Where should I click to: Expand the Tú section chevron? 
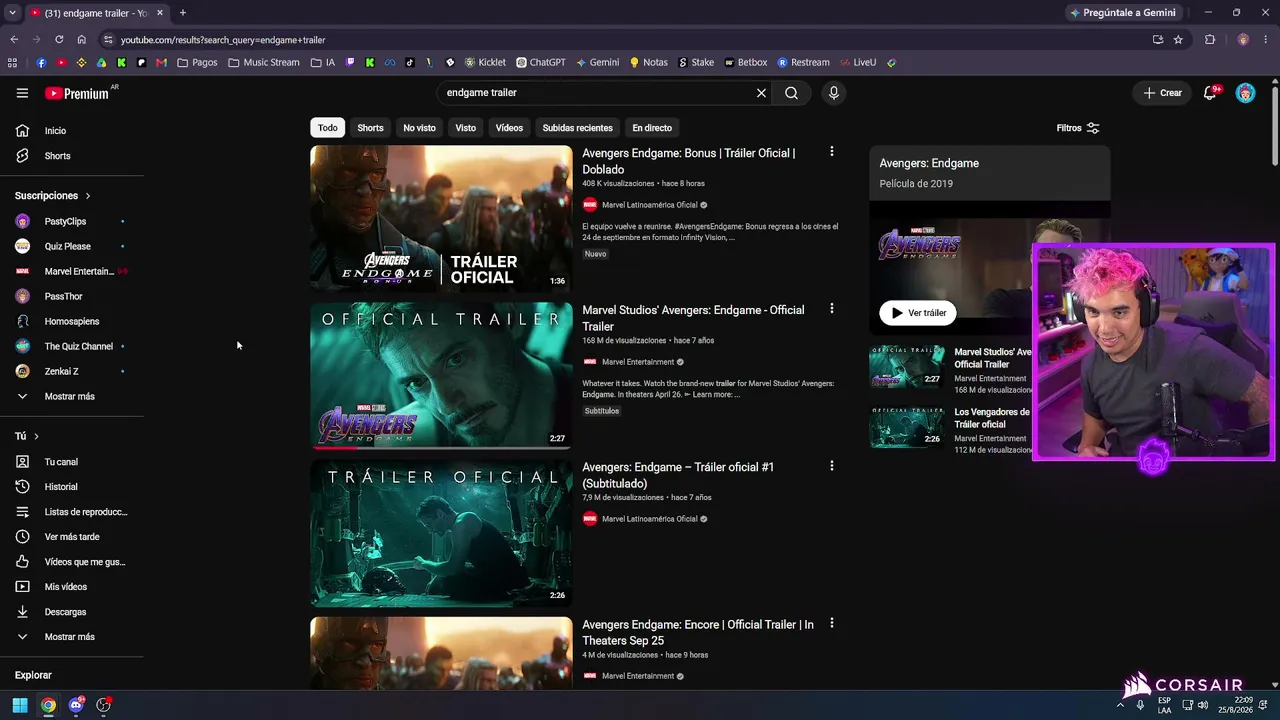[36, 436]
